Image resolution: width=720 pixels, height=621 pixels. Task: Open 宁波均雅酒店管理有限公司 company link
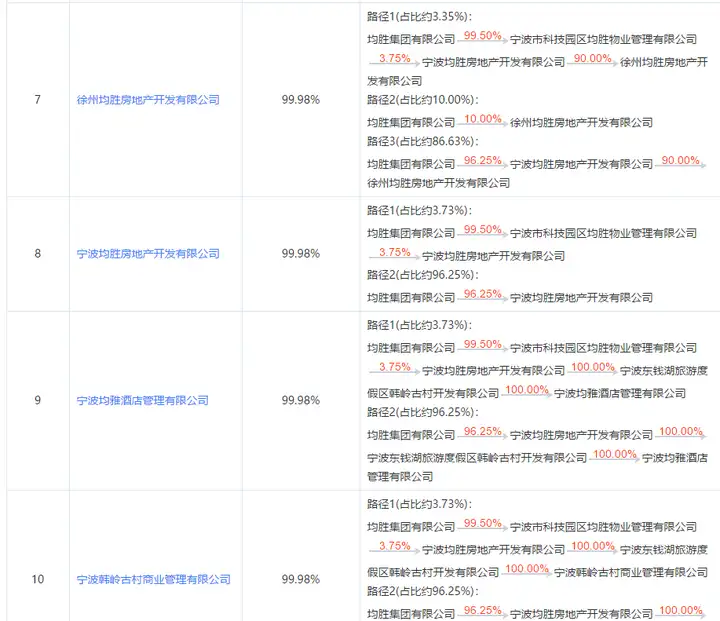click(142, 401)
